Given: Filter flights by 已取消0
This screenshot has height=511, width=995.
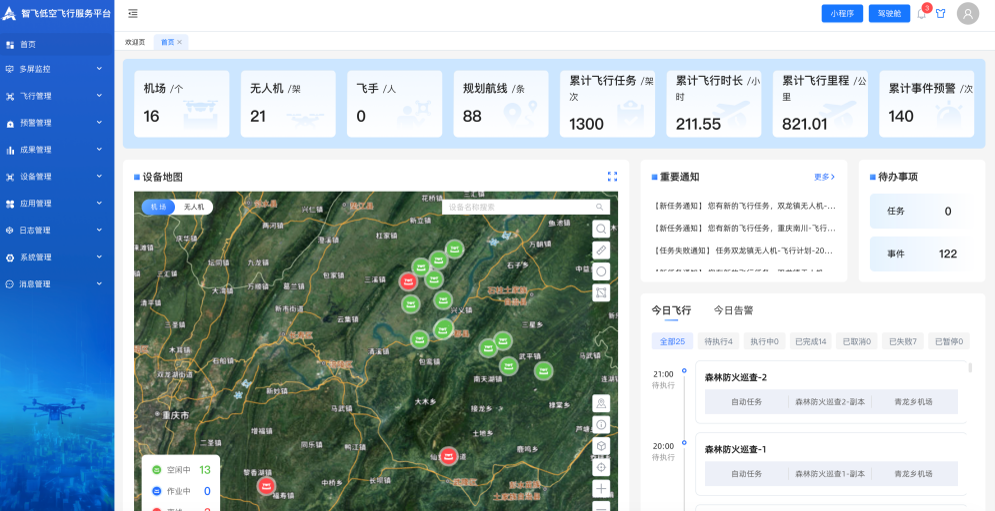Looking at the screenshot, I should (x=857, y=342).
